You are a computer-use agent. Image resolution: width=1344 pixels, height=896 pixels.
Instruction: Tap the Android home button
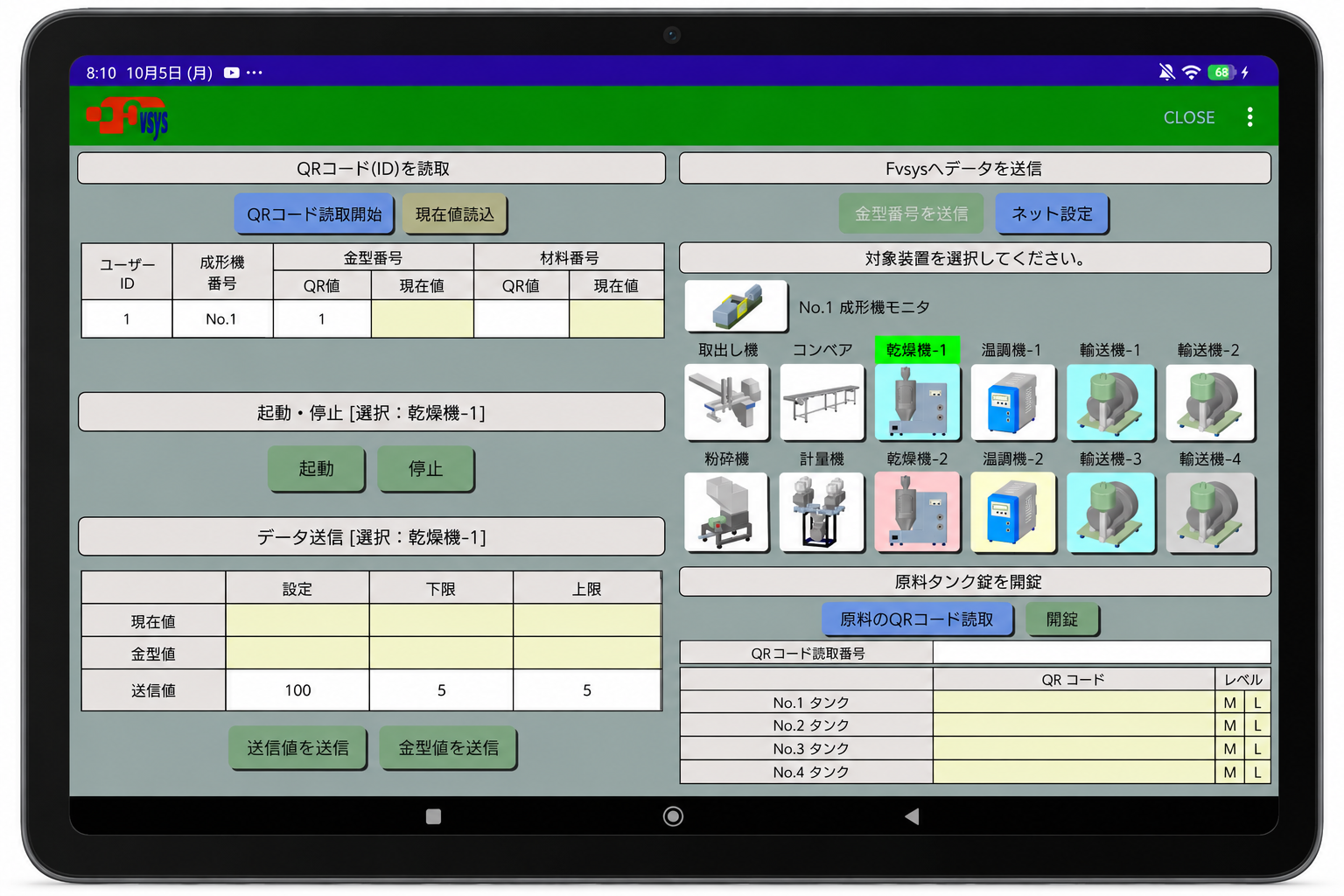point(673,816)
